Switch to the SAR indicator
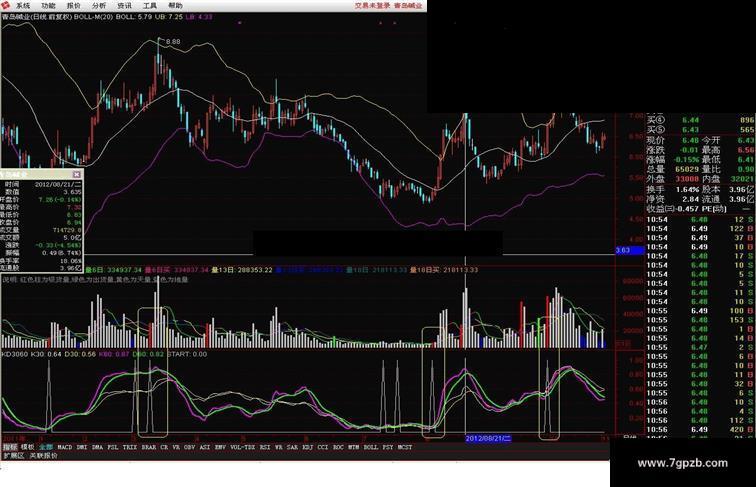756x487 pixels. [x=292, y=447]
